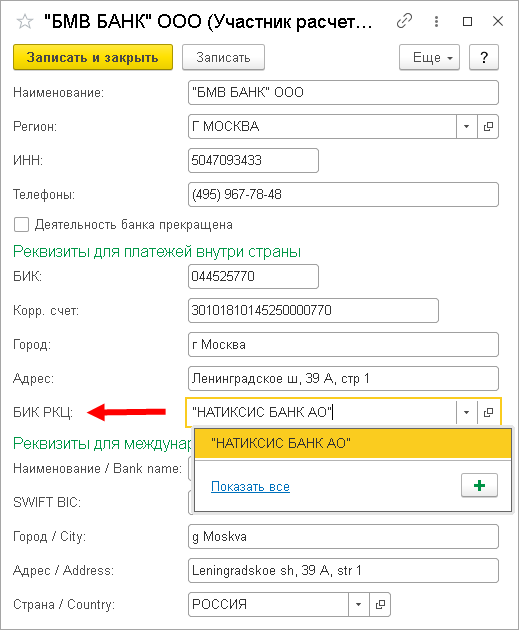This screenshot has width=519, height=630.
Task: Click the 'Реквизиты для платежей внутри страны' heading
Action: [x=157, y=252]
